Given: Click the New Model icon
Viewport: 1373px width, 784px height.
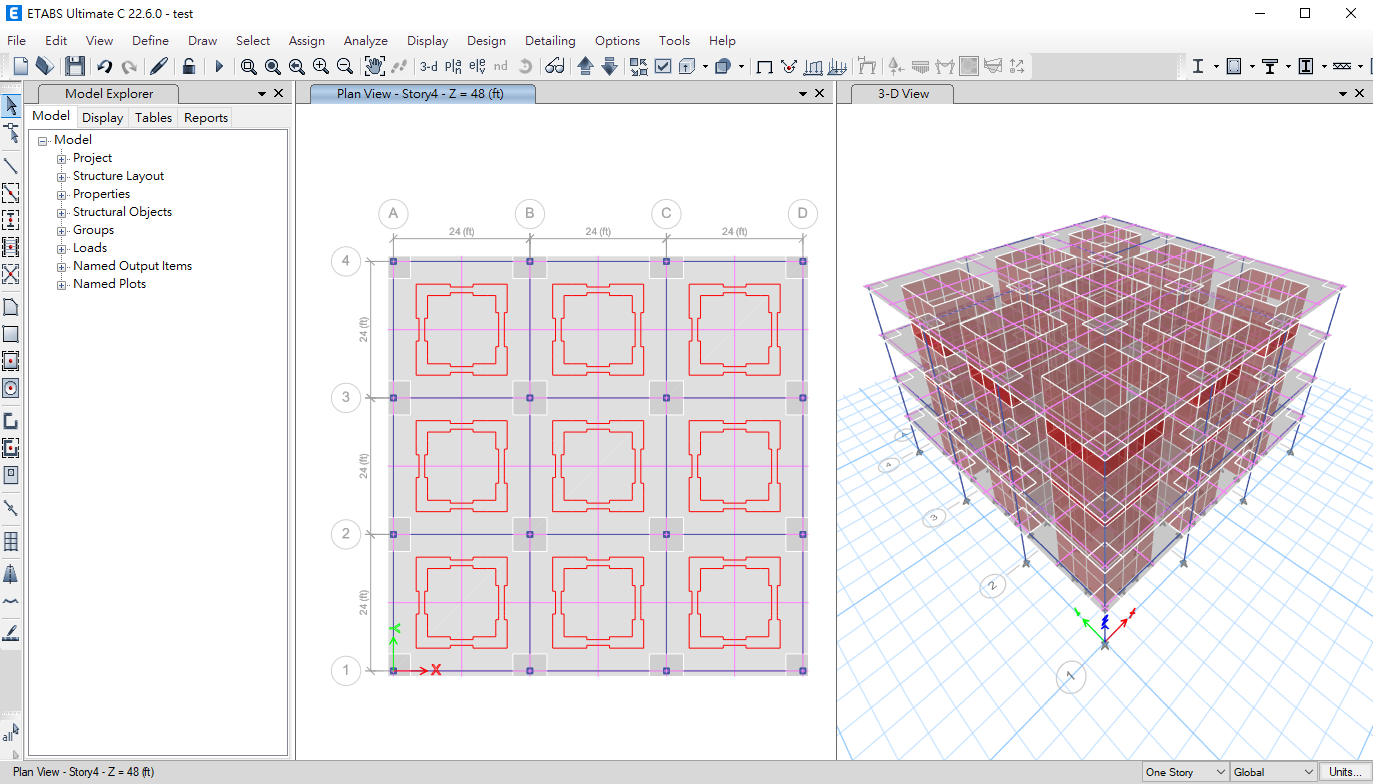Looking at the screenshot, I should 20,66.
